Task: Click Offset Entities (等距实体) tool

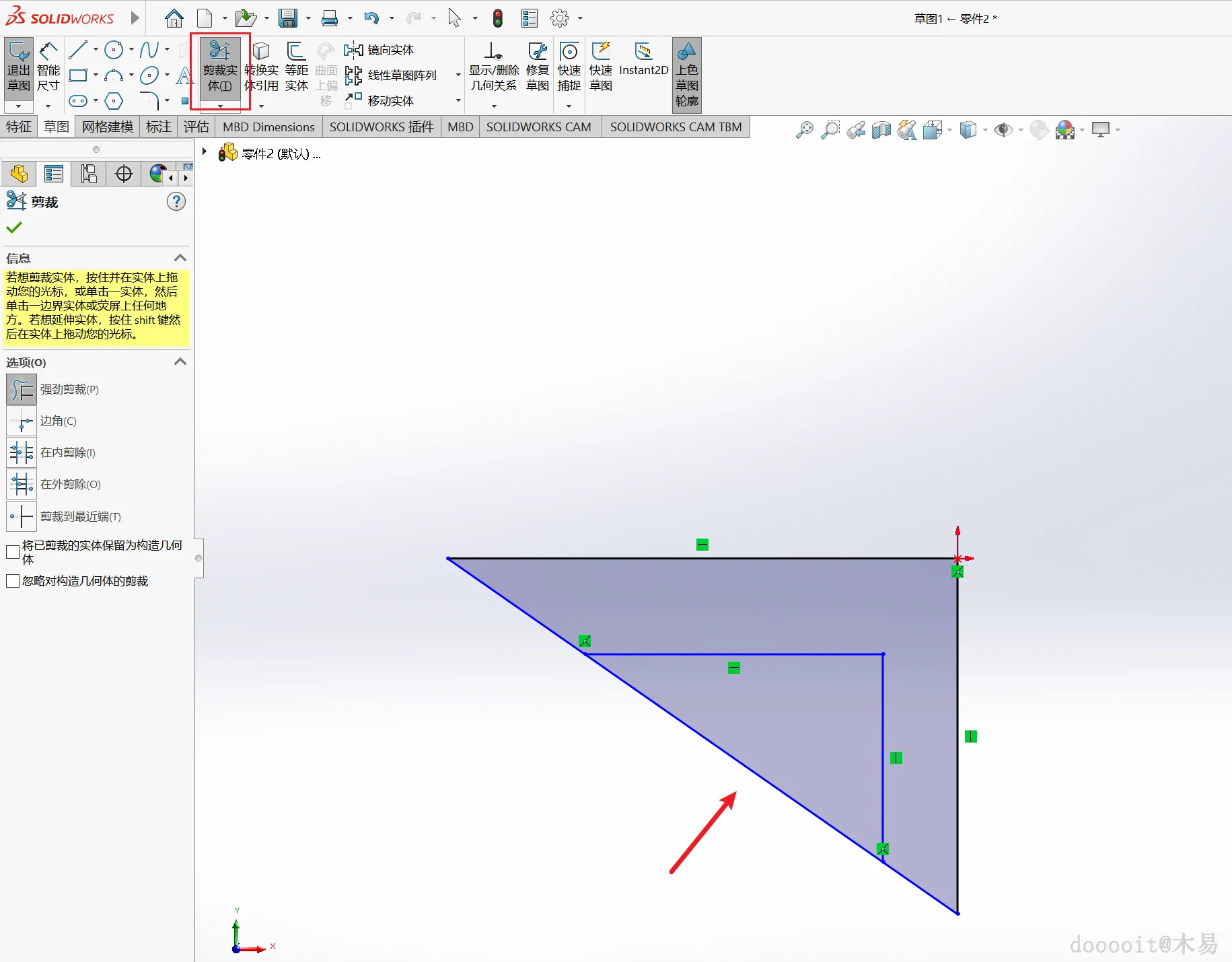Action: 296,67
